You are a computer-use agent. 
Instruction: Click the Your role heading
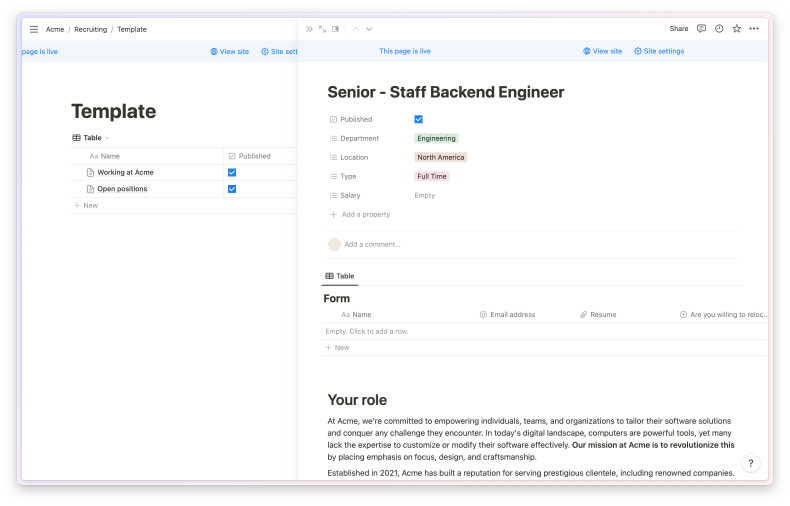(357, 400)
